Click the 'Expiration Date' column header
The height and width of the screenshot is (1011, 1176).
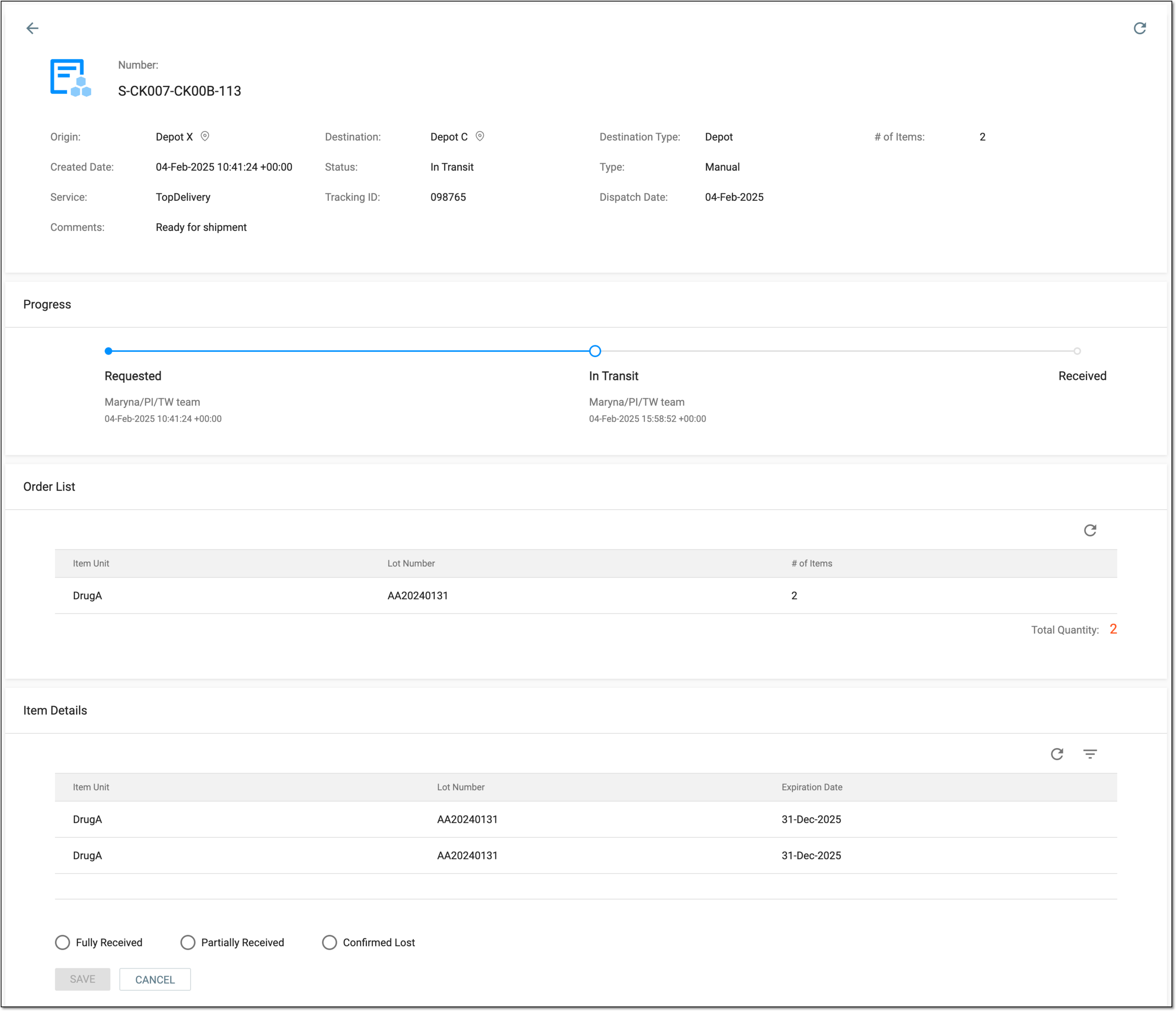(x=811, y=787)
